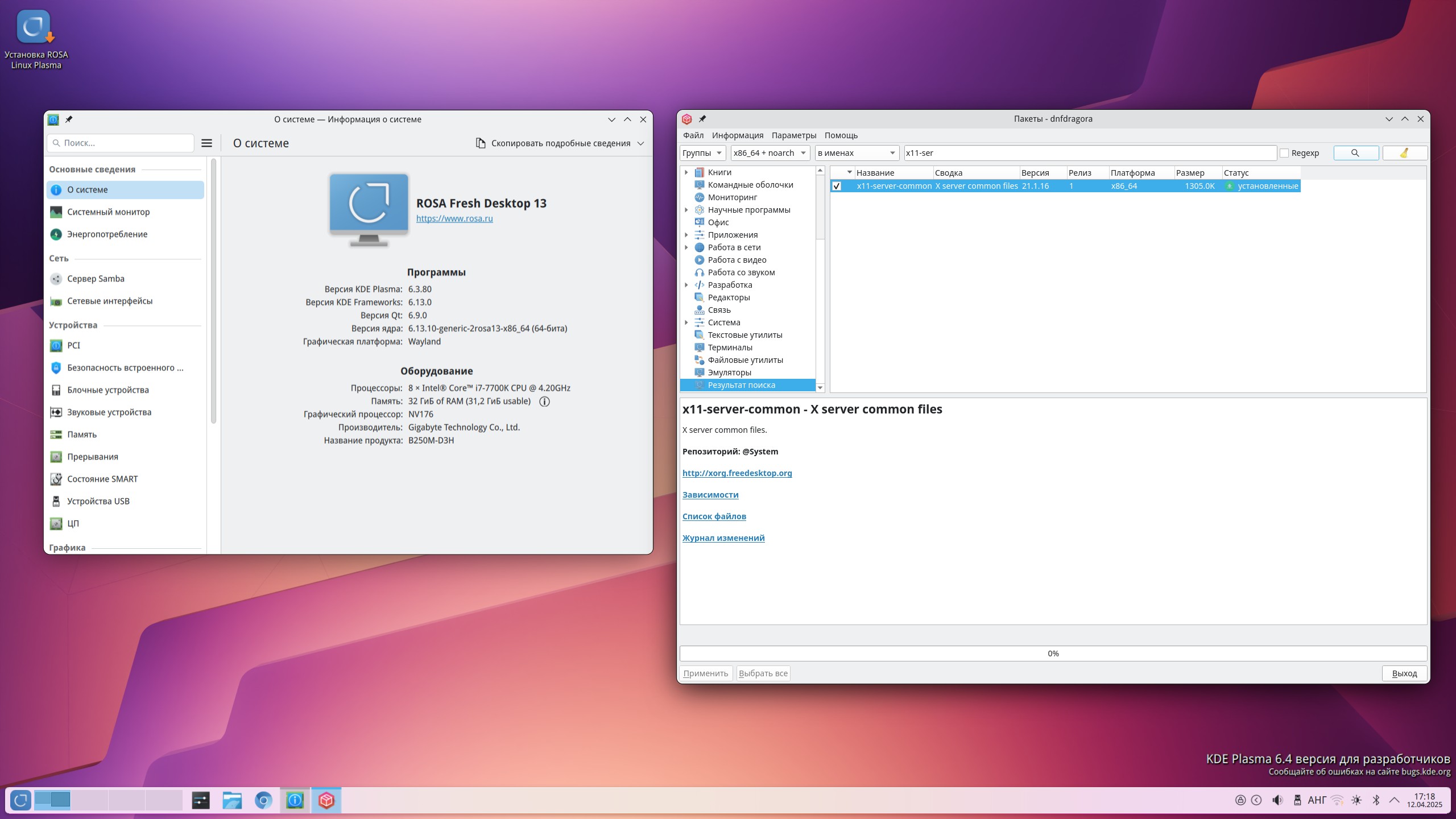This screenshot has width=1456, height=819.
Task: Open the hamburger menu in system info
Action: click(x=207, y=143)
